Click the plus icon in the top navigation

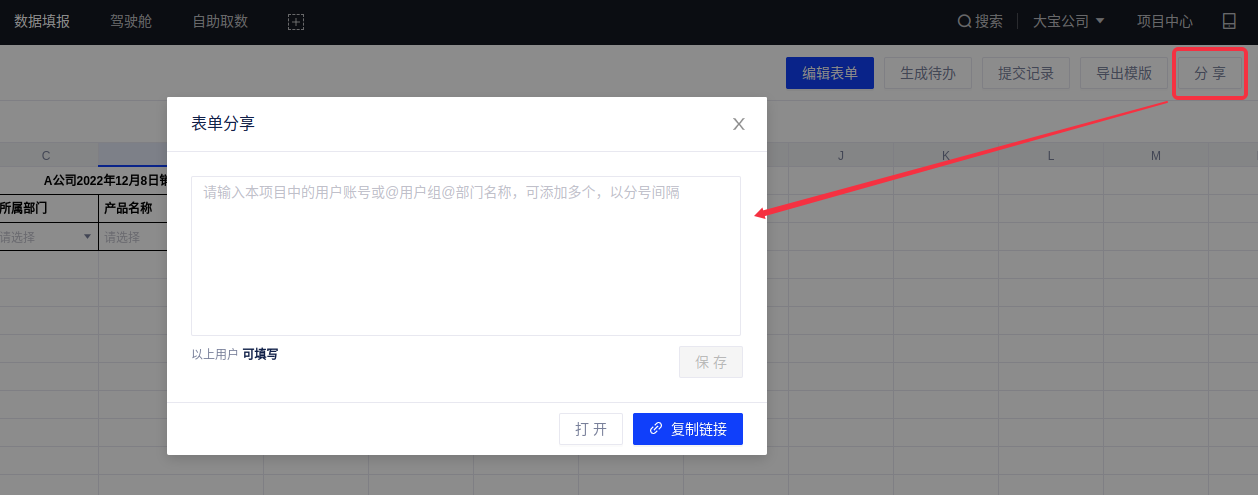coord(296,22)
